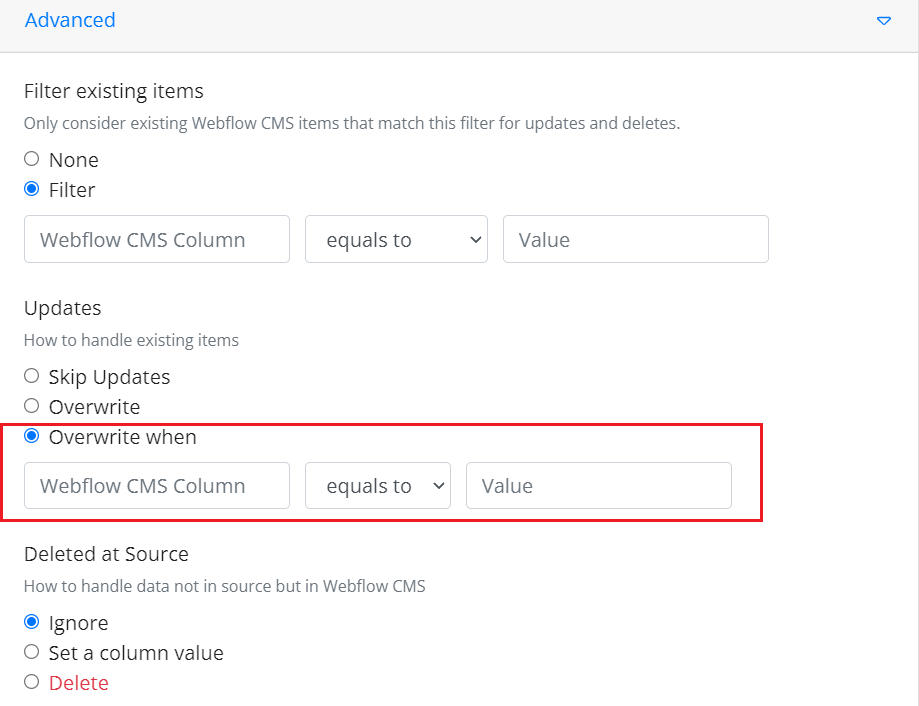Choose the Overwrite radio option
The image size is (919, 706).
click(x=32, y=405)
